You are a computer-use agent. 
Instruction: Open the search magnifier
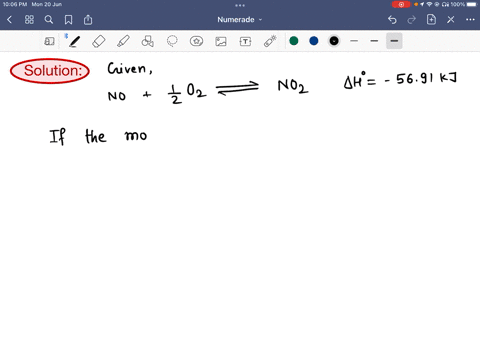click(x=49, y=20)
